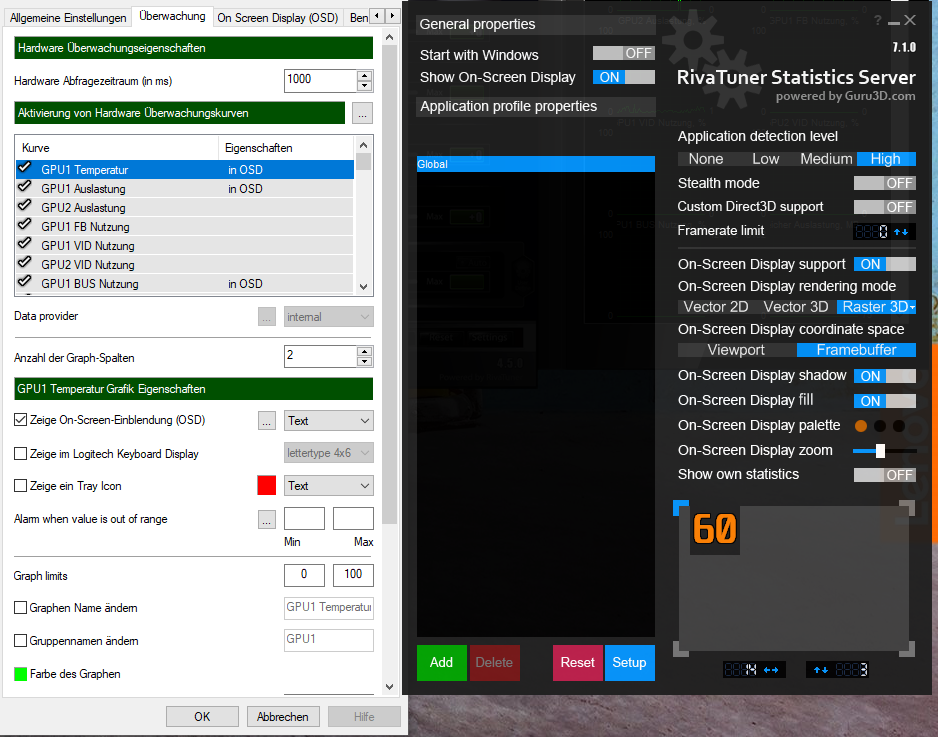Decrease Hardware Abfragezeitraum spinner value
Viewport: 938px width, 737px height.
point(364,86)
